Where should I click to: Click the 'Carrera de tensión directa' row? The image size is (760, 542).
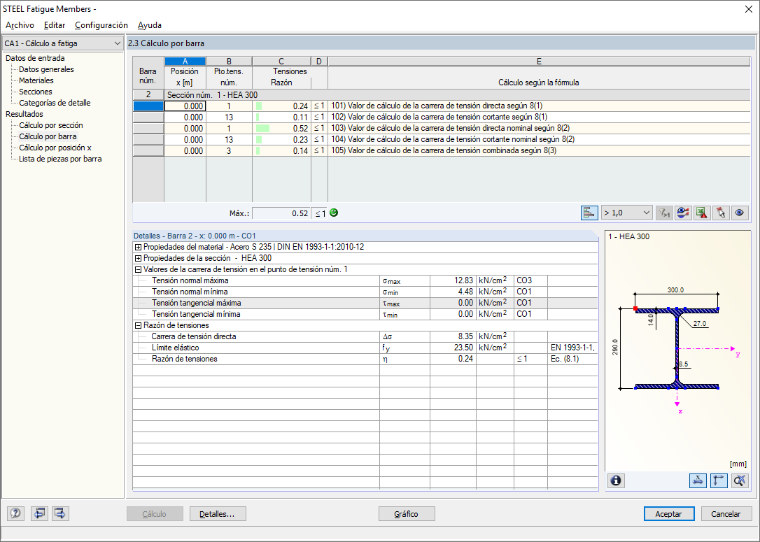(x=365, y=336)
